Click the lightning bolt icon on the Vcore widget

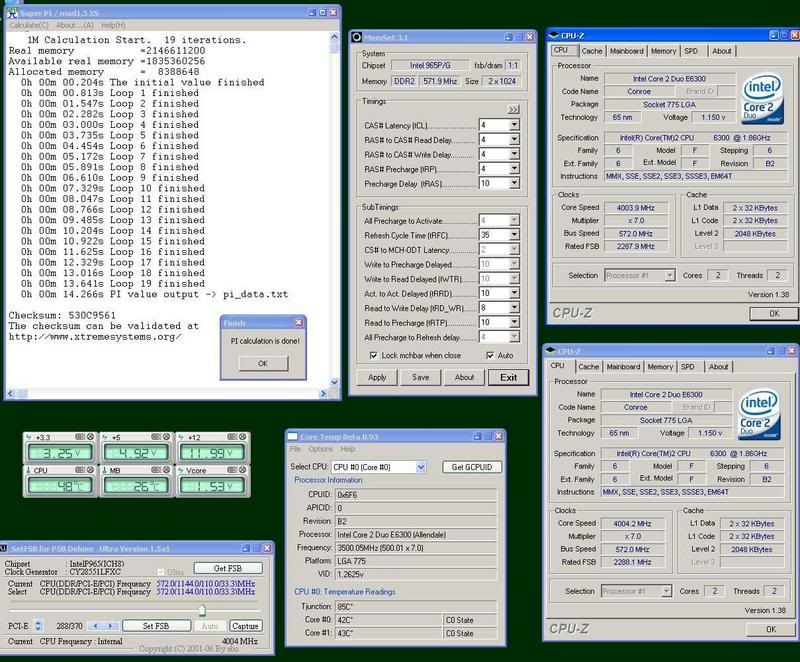coord(181,470)
